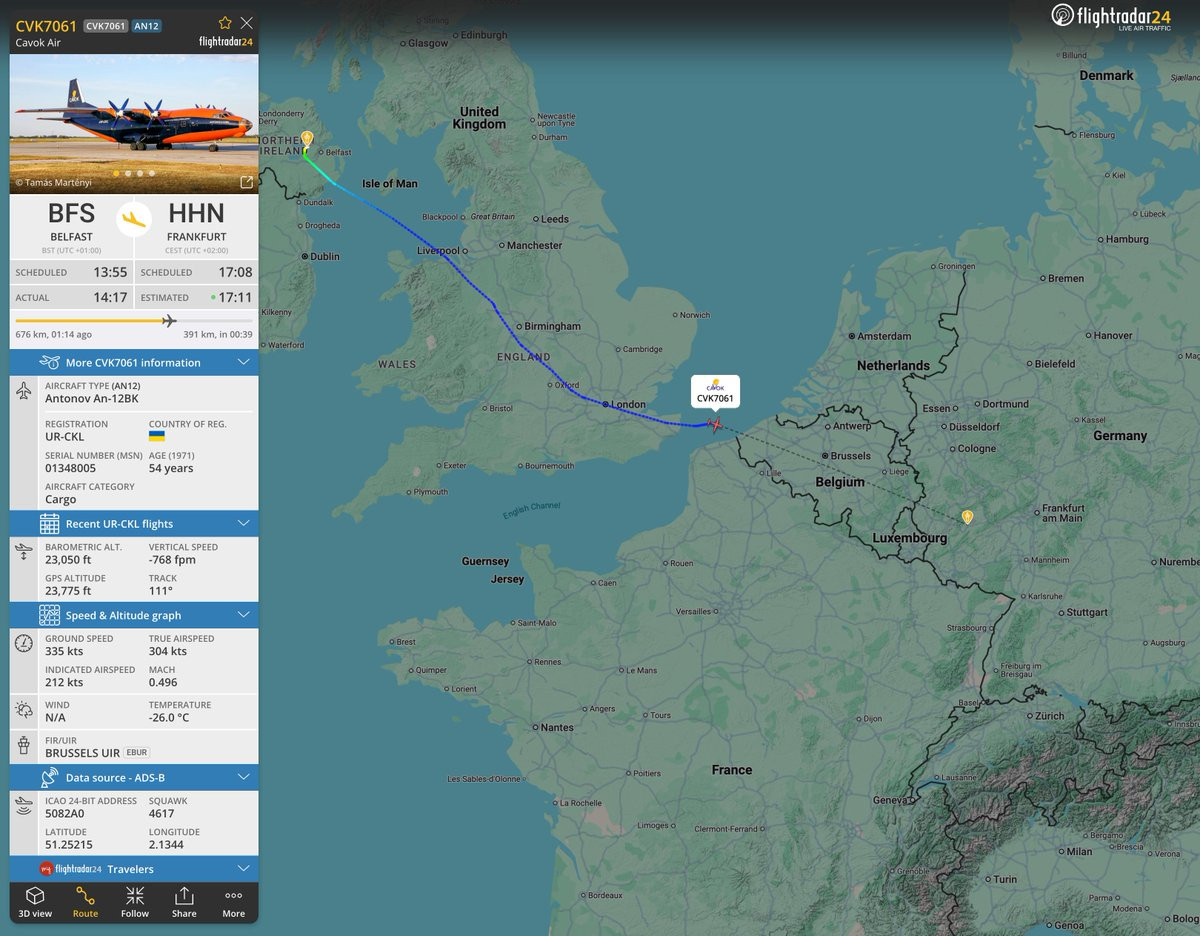Click the Brussels city label on map

click(851, 455)
